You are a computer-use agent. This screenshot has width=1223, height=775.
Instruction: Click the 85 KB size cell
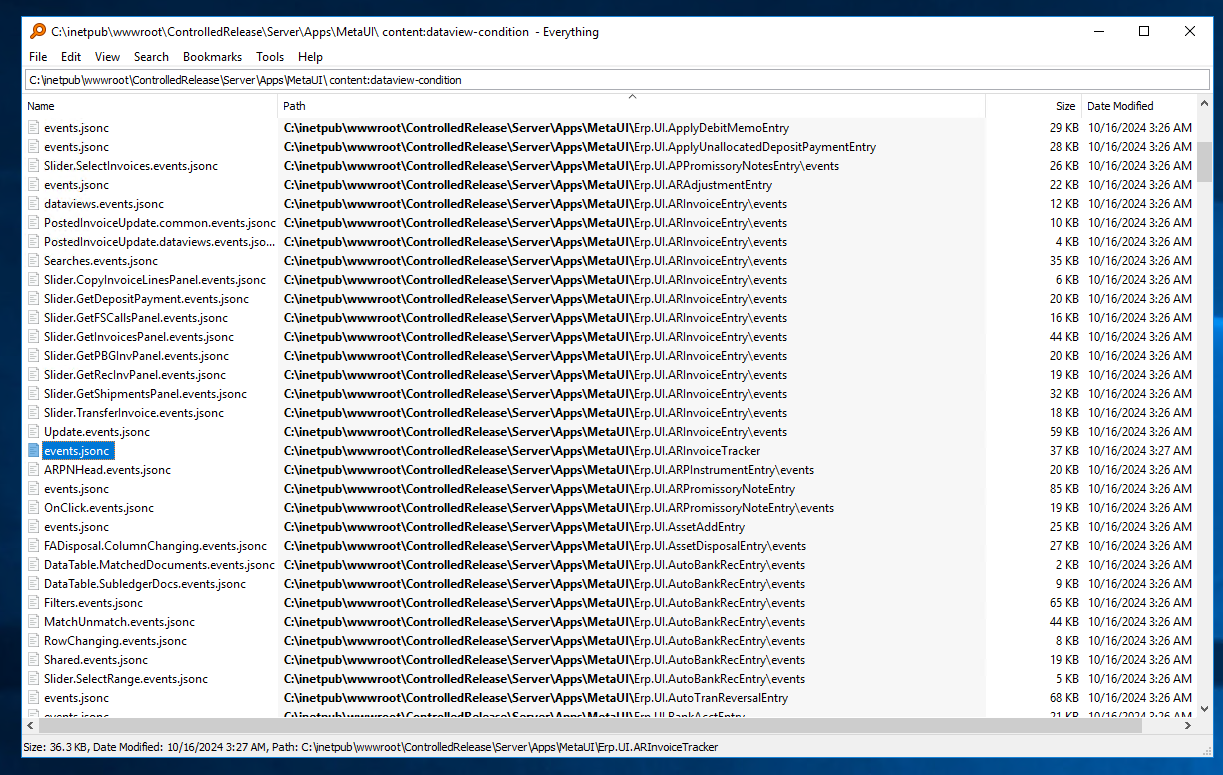[x=1063, y=489]
